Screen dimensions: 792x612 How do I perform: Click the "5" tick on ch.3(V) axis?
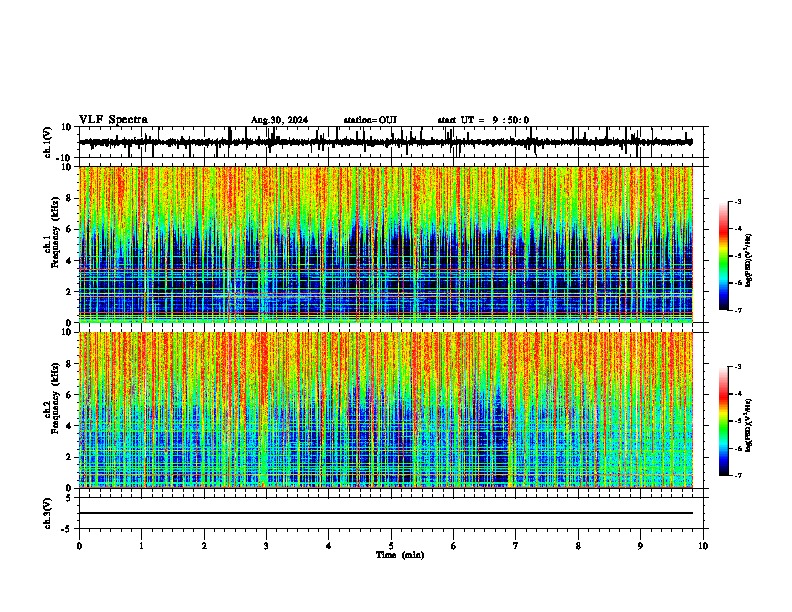click(x=69, y=497)
